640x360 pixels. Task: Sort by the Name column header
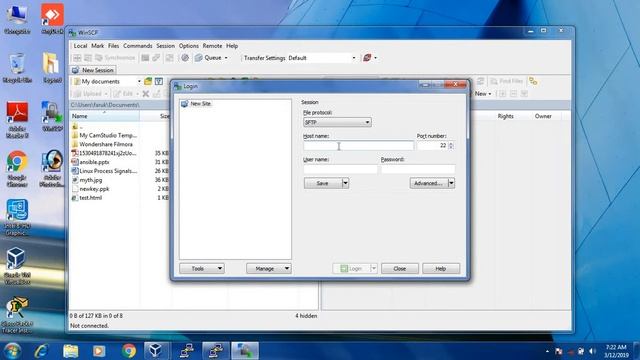click(104, 116)
